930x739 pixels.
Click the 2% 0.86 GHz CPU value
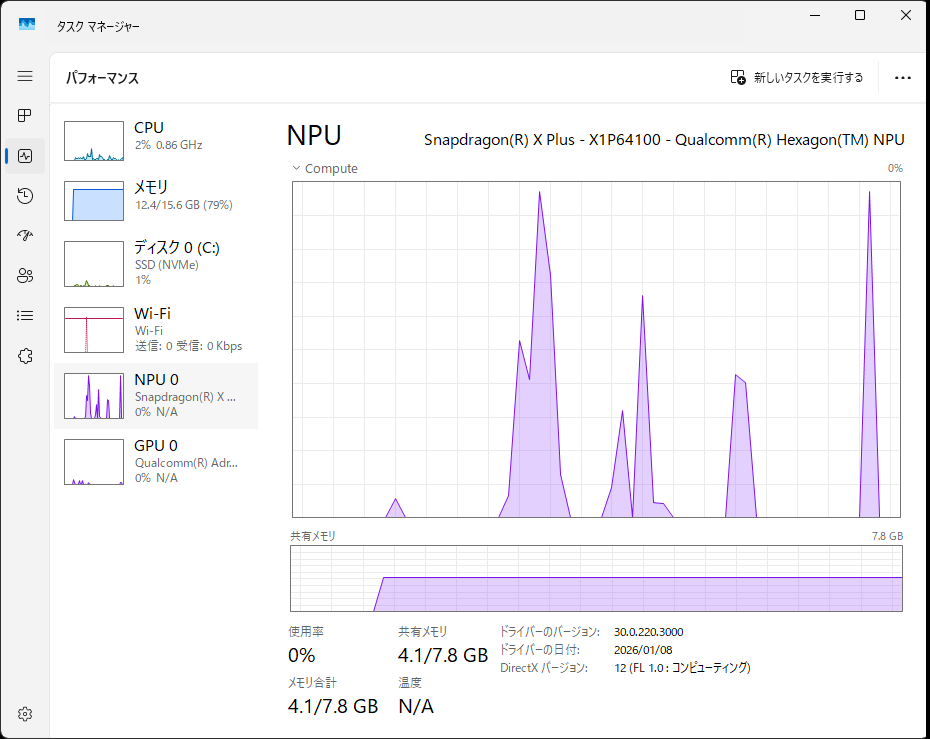168,145
